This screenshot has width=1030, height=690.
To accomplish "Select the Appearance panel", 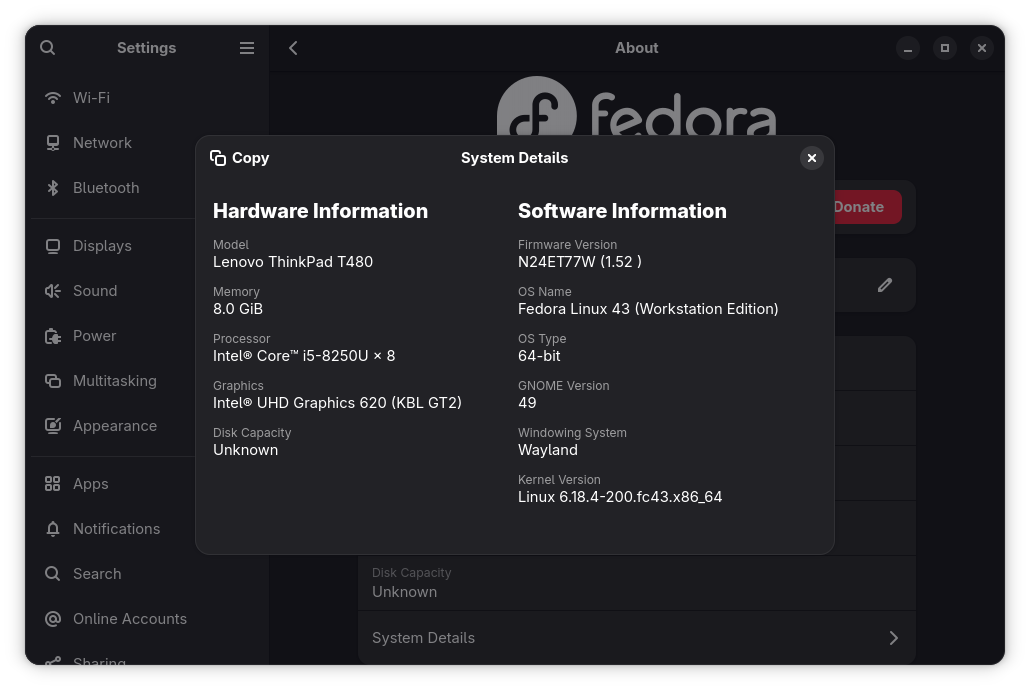I will click(x=114, y=426).
